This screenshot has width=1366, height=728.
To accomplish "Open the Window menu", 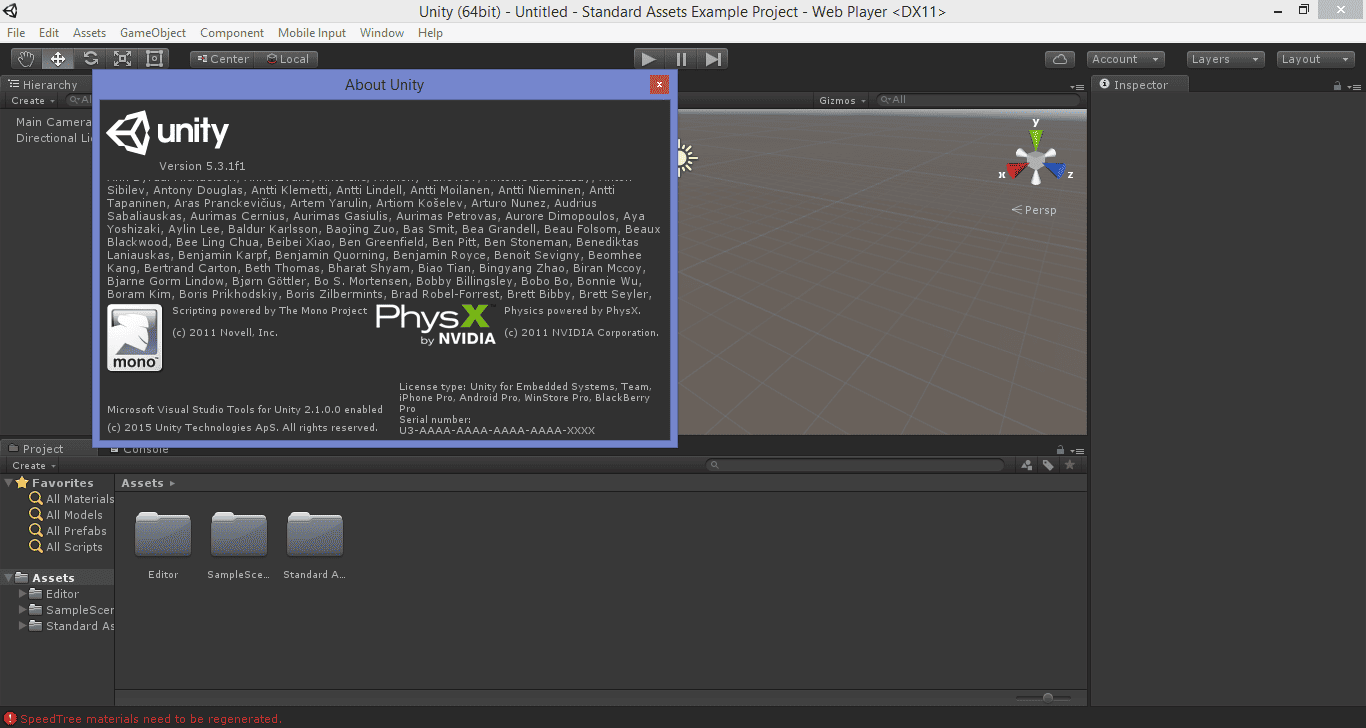I will pos(382,33).
